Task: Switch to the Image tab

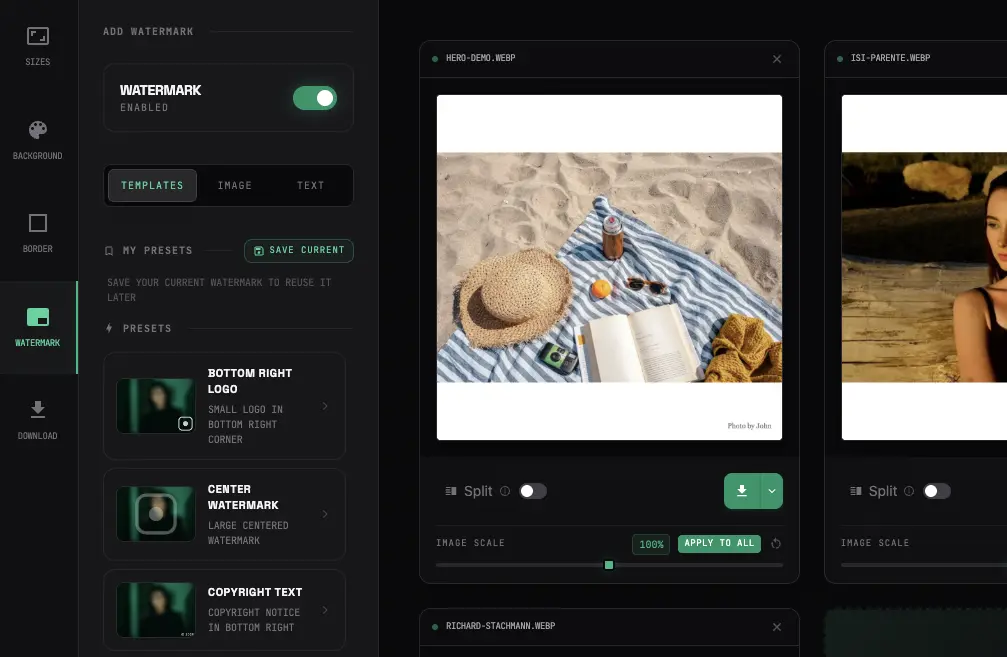Action: coord(234,186)
